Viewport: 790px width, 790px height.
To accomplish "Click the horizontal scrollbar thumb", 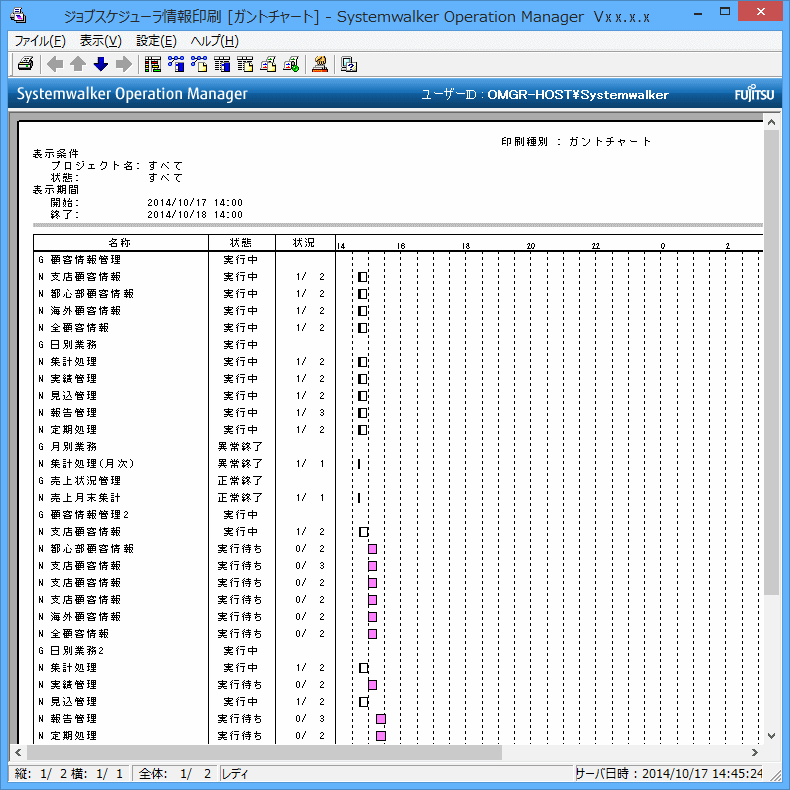I will [x=264, y=752].
